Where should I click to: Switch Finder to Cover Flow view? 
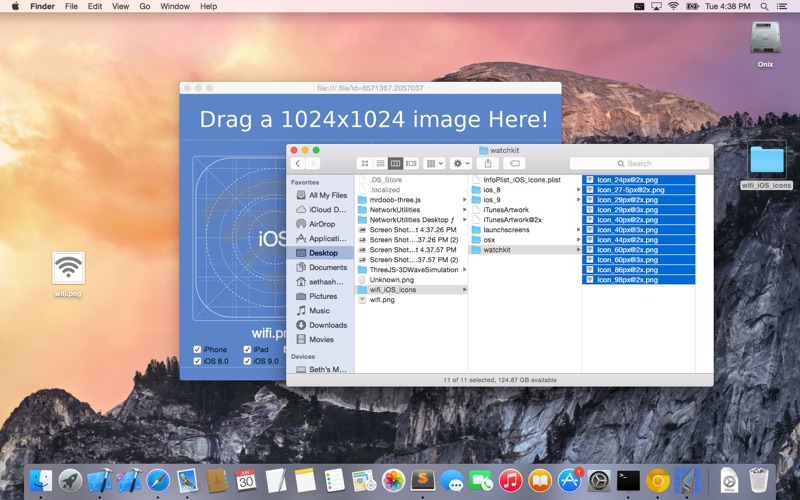(x=411, y=163)
